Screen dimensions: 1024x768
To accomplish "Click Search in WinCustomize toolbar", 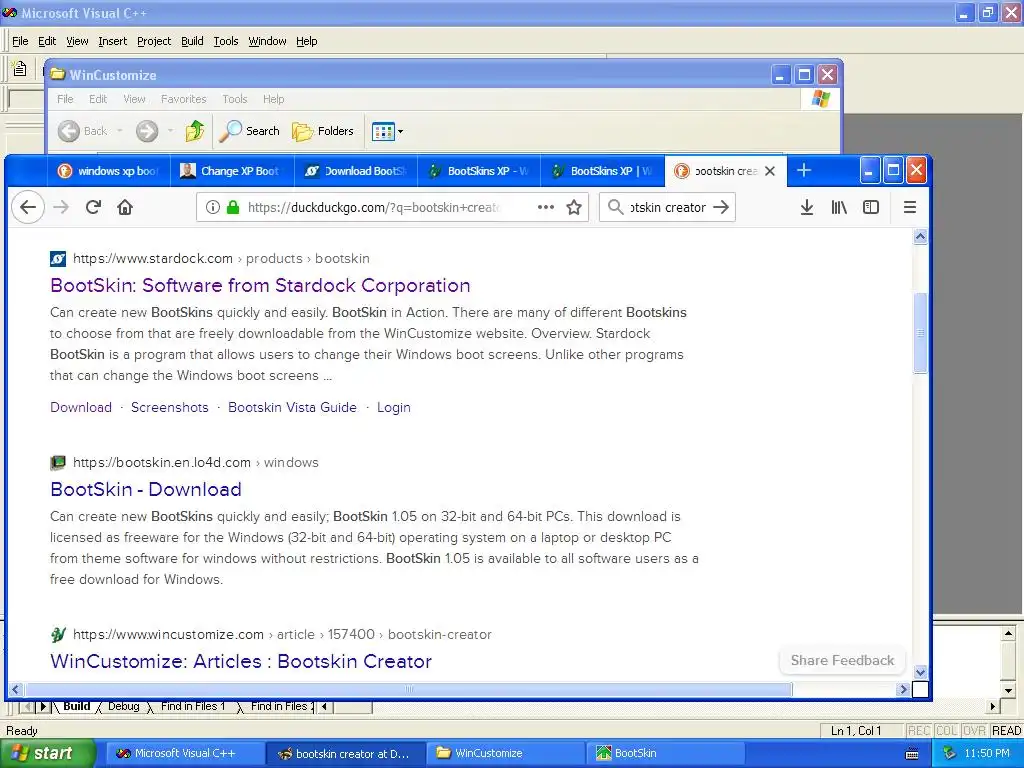I will click(x=249, y=131).
